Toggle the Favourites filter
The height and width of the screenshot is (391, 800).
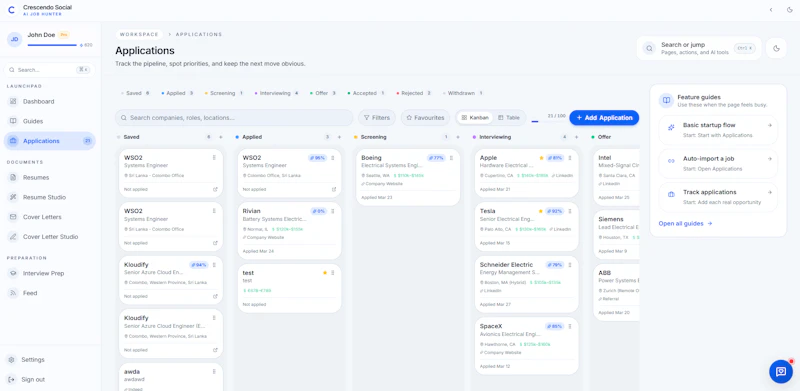point(425,118)
